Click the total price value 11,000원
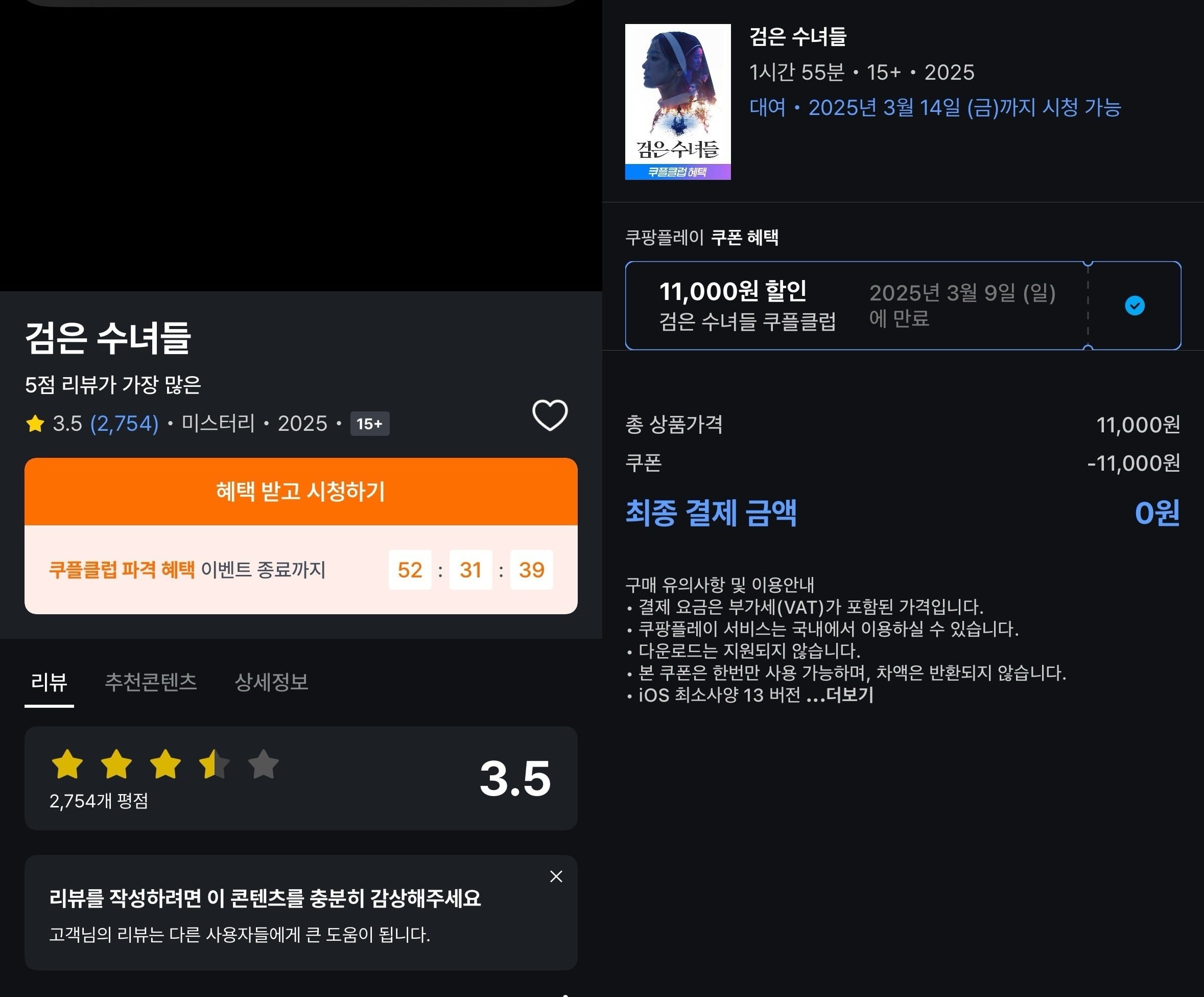Viewport: 1204px width, 997px height. point(1138,425)
